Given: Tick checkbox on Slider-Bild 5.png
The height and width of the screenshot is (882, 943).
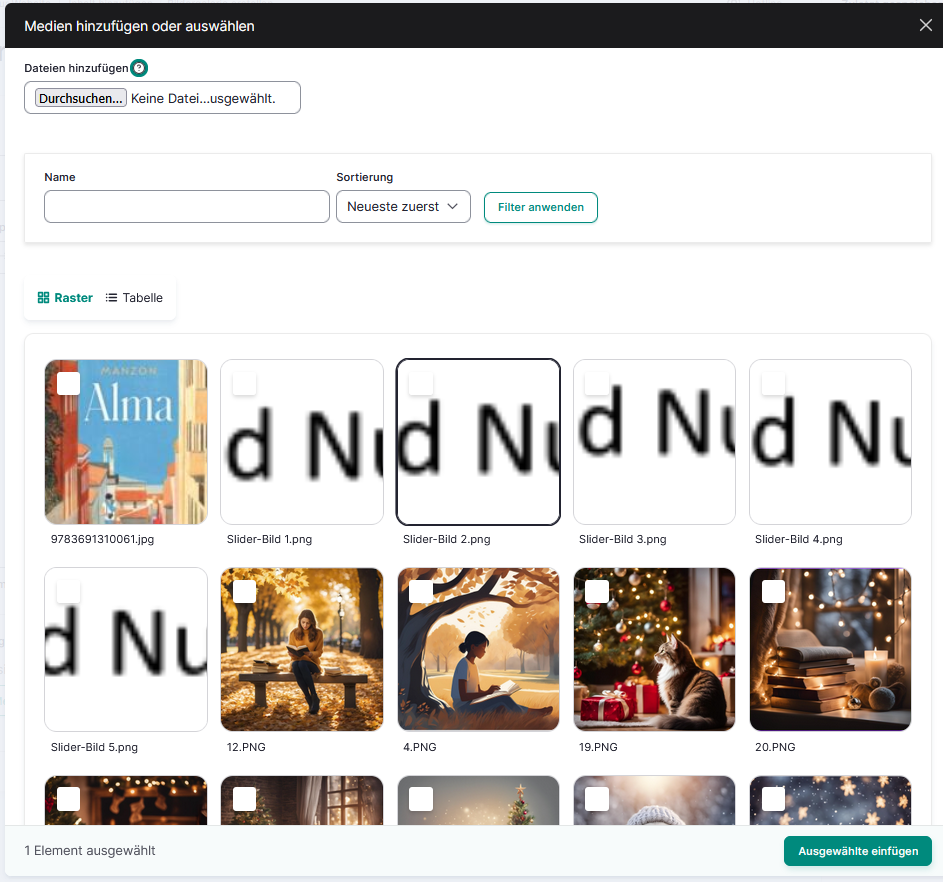Looking at the screenshot, I should [69, 591].
